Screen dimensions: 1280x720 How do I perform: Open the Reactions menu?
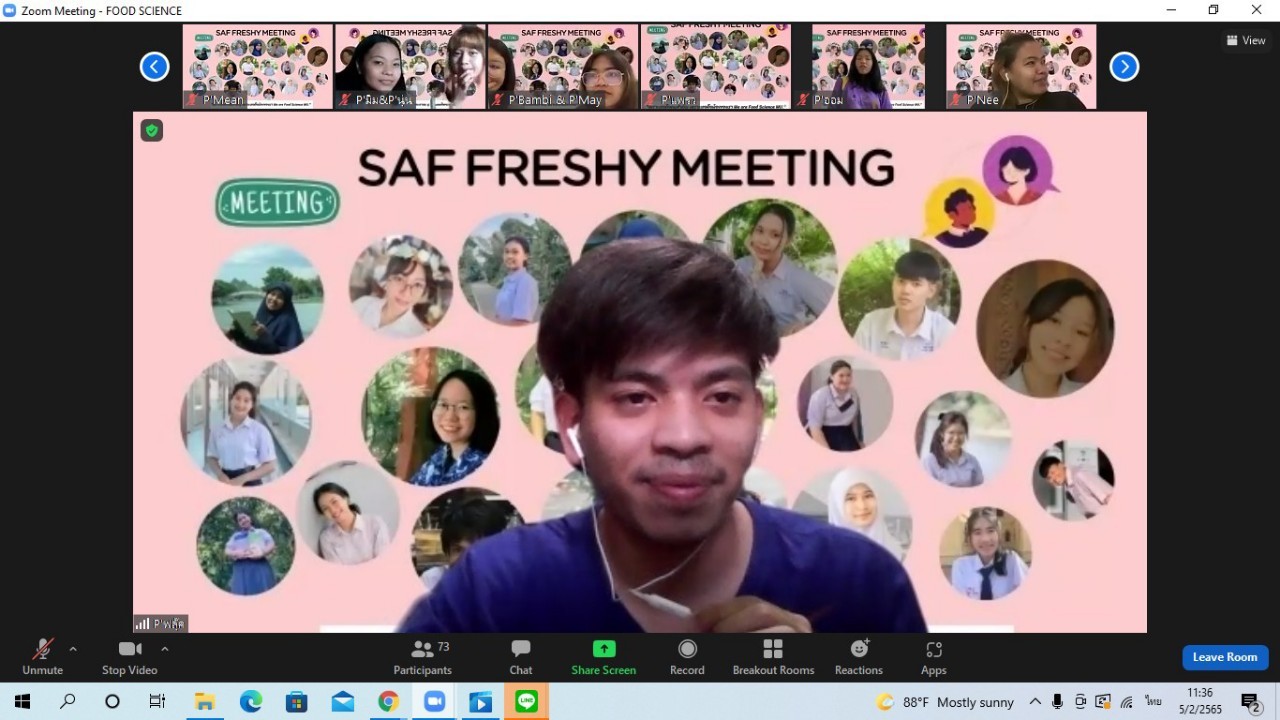(x=858, y=657)
